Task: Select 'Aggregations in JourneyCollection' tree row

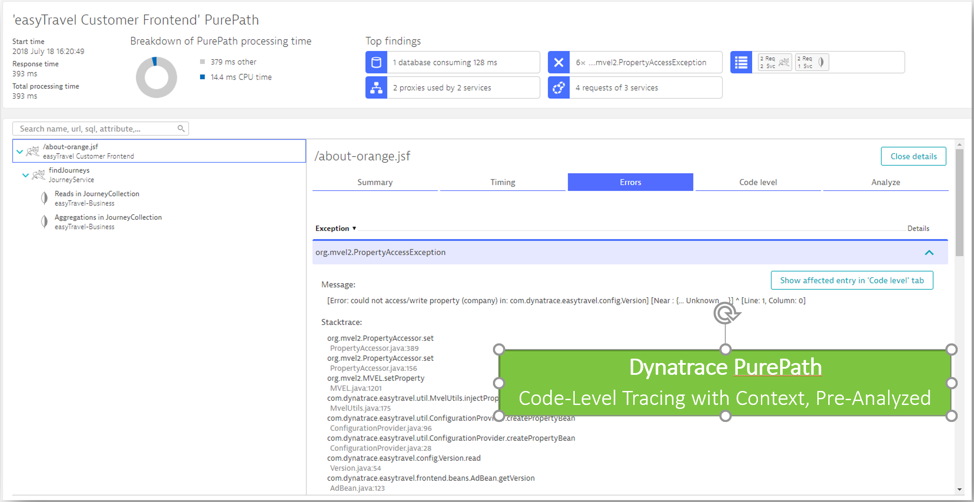Action: click(159, 222)
